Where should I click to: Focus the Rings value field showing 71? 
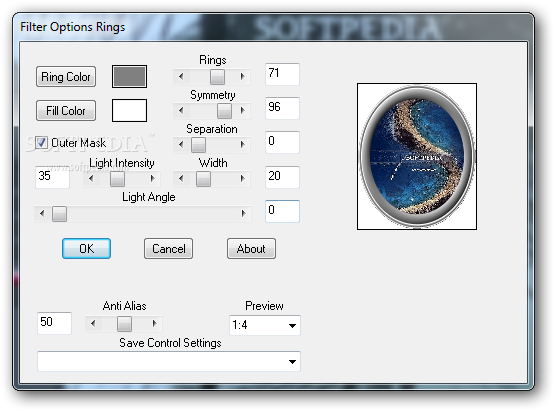click(282, 74)
